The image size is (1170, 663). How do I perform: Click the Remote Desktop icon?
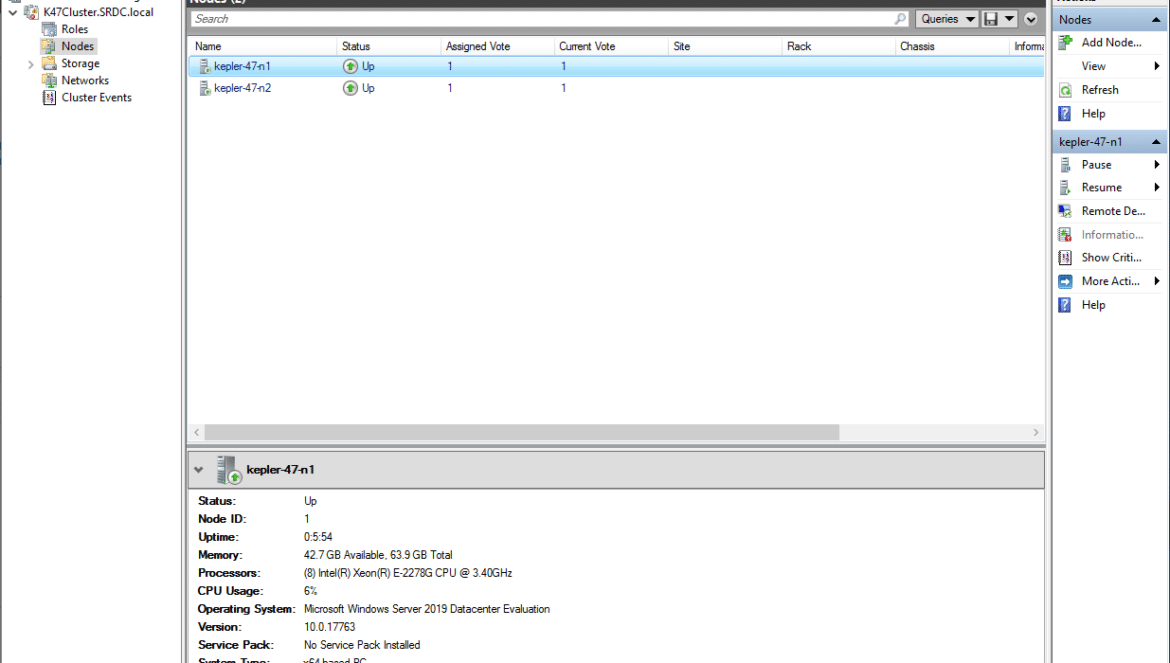click(1066, 211)
